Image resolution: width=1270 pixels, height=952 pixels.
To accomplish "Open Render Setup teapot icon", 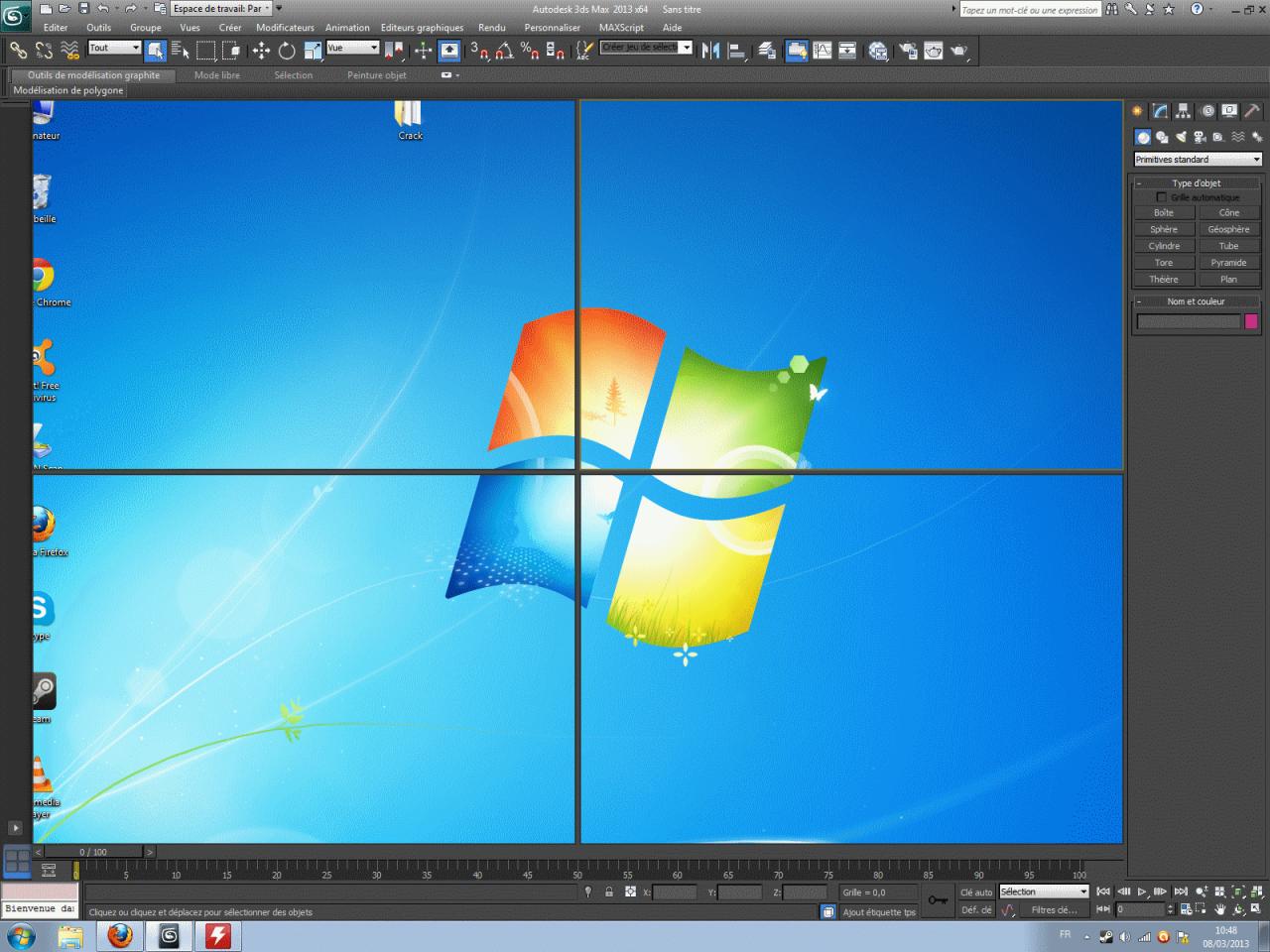I will point(908,51).
